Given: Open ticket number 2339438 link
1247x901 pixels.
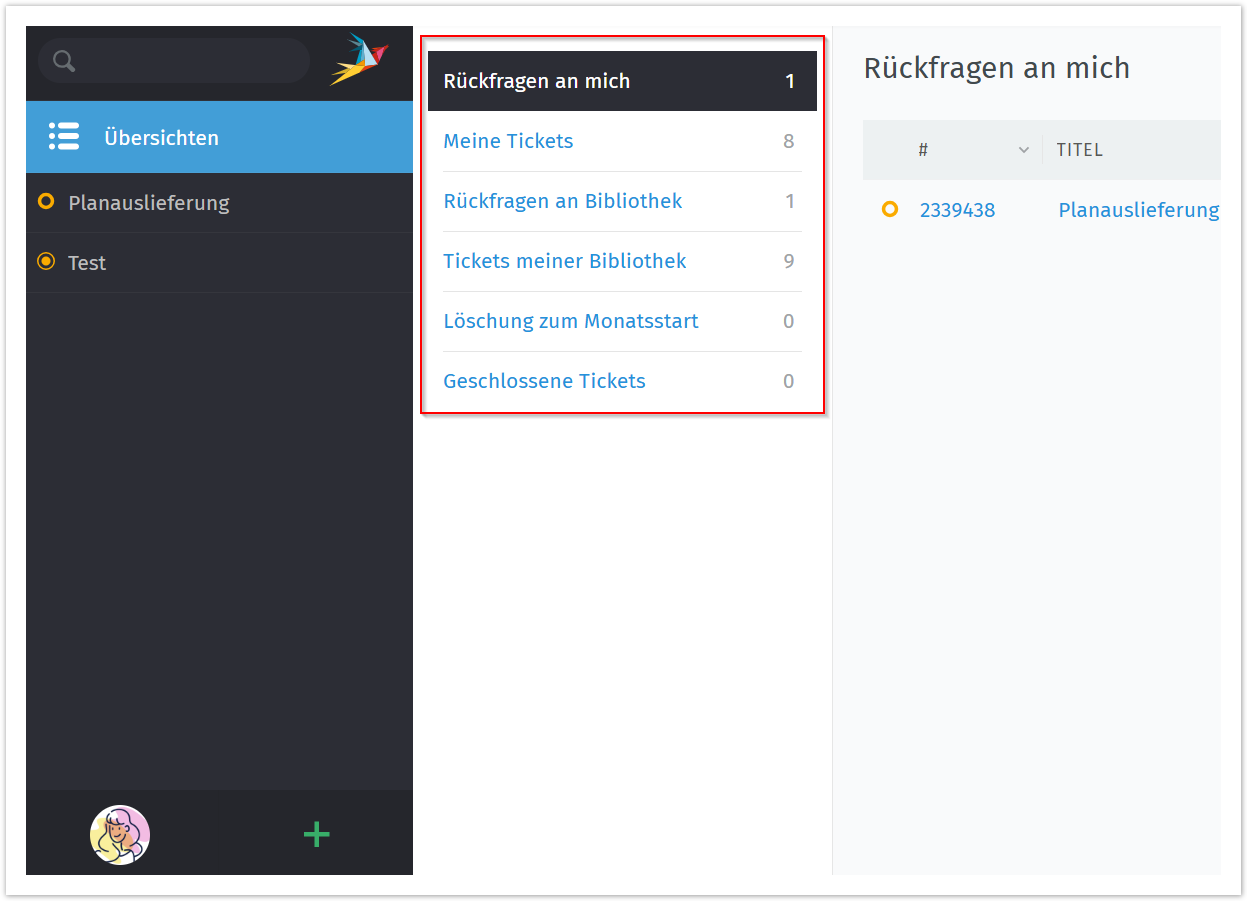Looking at the screenshot, I should pyautogui.click(x=957, y=210).
